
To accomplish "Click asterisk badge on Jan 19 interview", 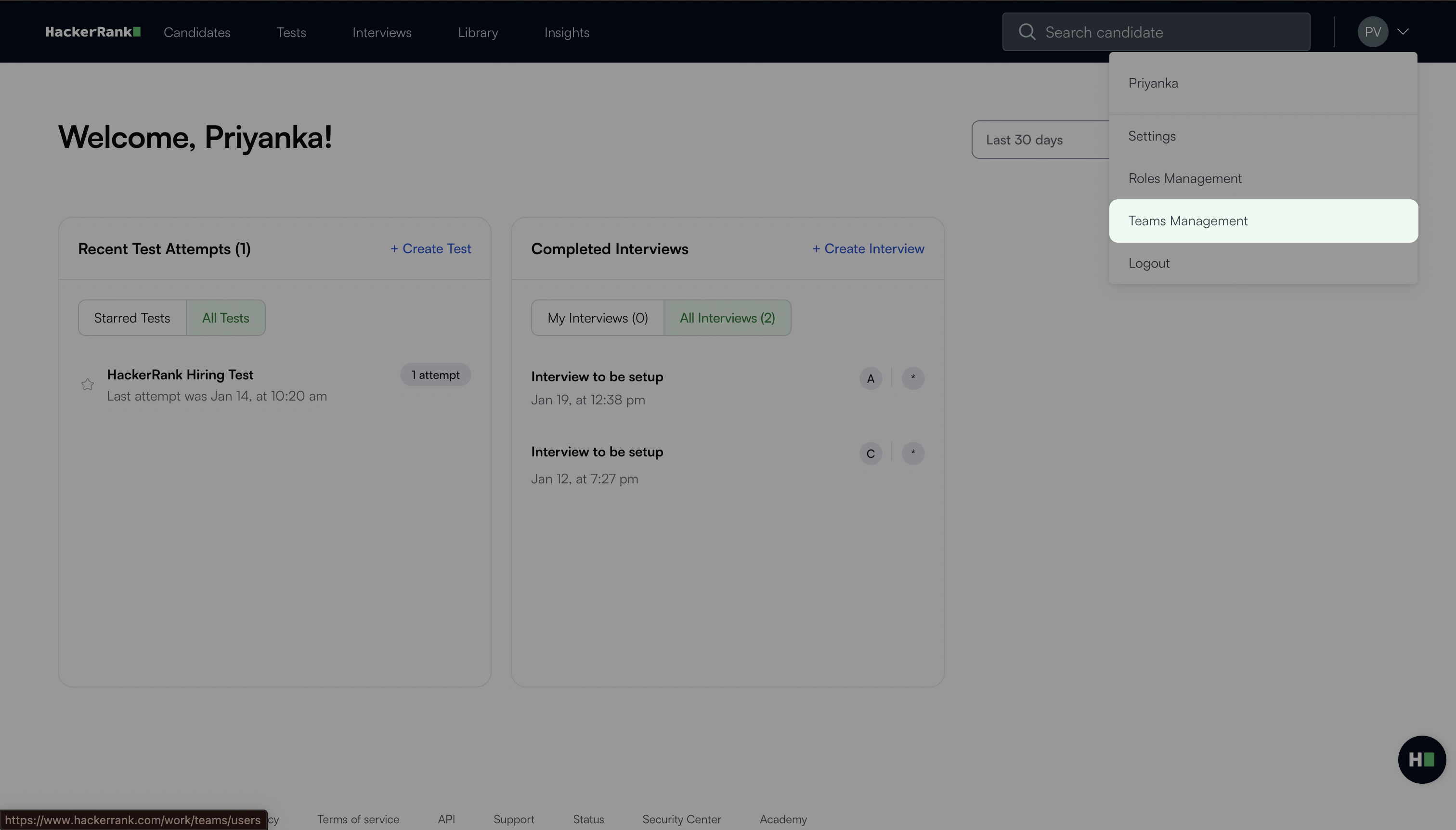I will (913, 378).
